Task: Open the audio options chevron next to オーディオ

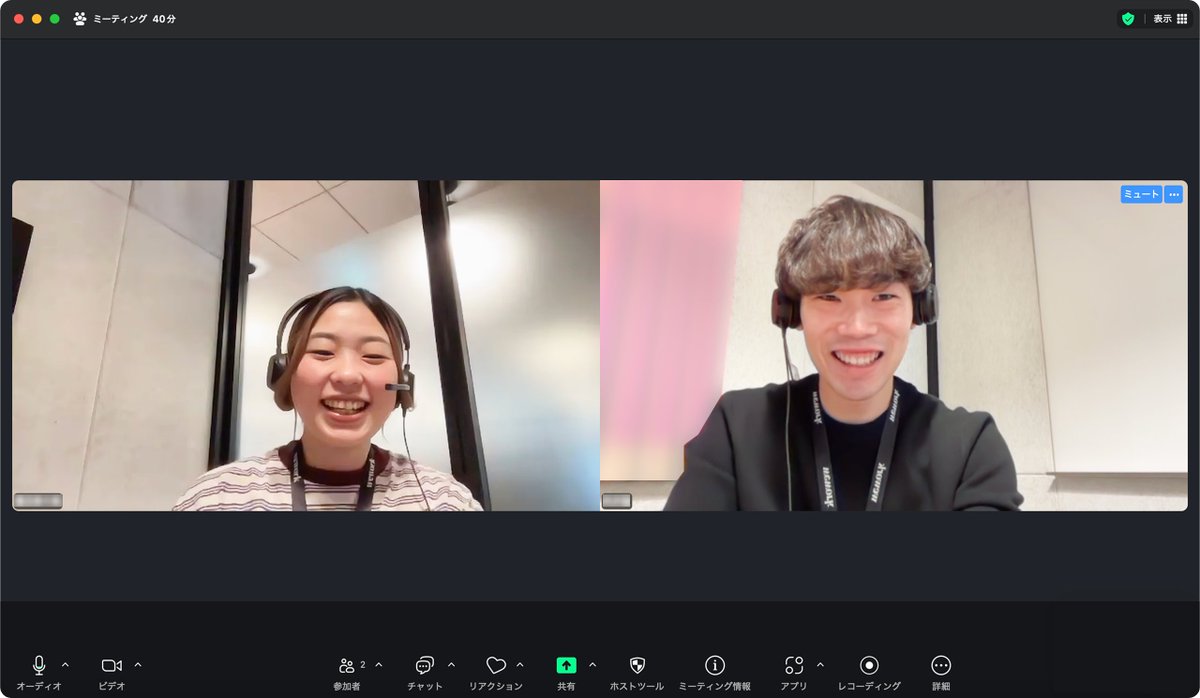Action: click(64, 664)
